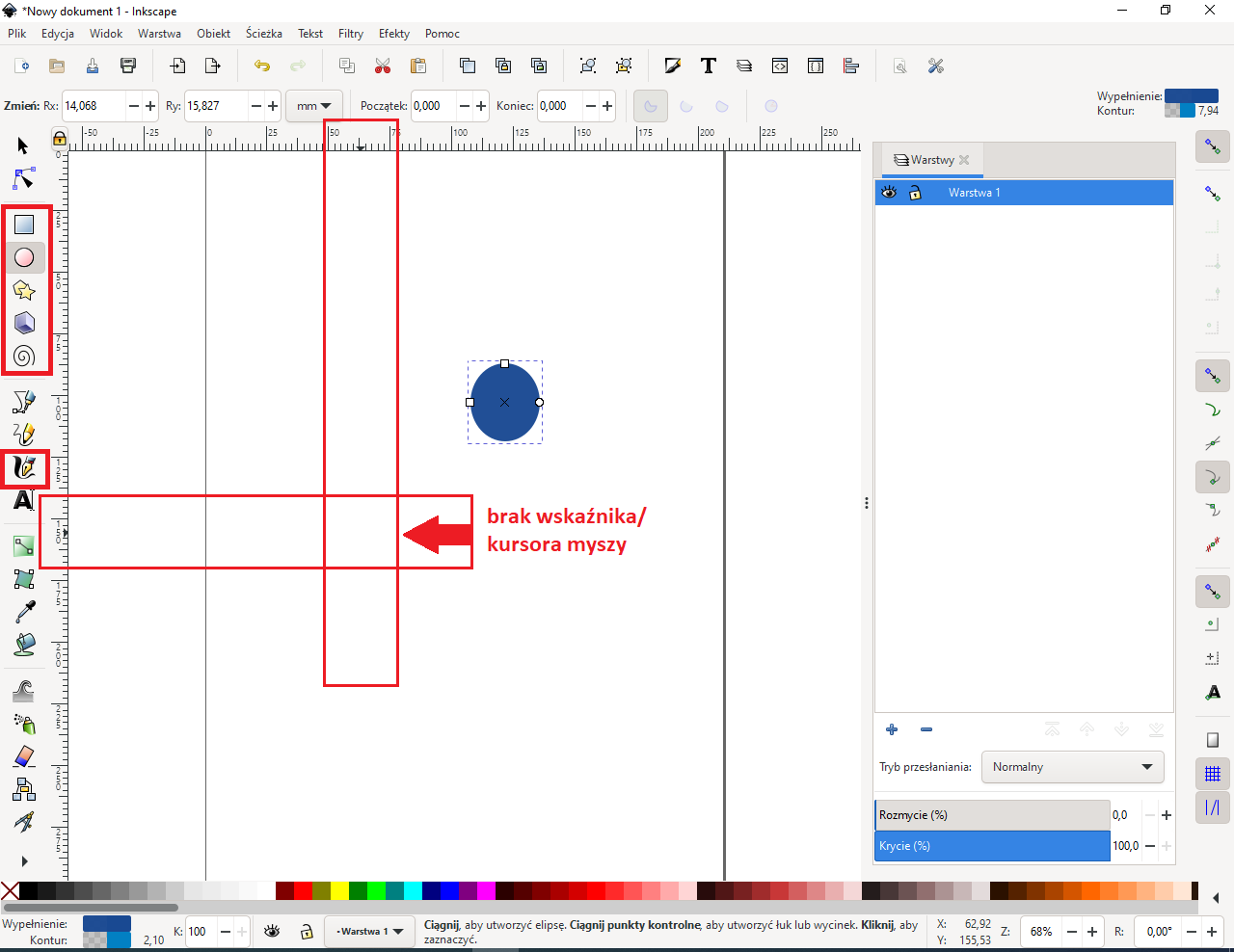1234x952 pixels.
Task: Expand the Tryb przesłaniania Normalny dropdown
Action: coord(1072,767)
